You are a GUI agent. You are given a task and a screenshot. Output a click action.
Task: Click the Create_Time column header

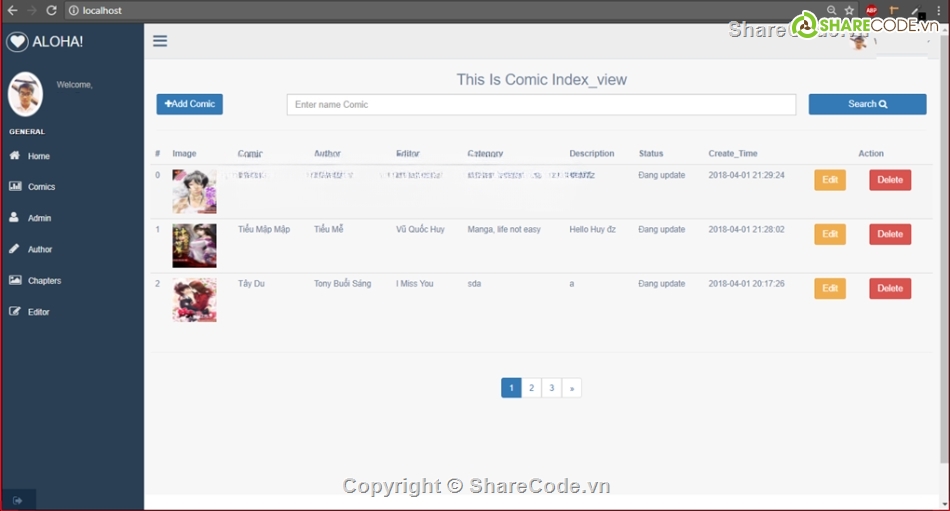[732, 153]
